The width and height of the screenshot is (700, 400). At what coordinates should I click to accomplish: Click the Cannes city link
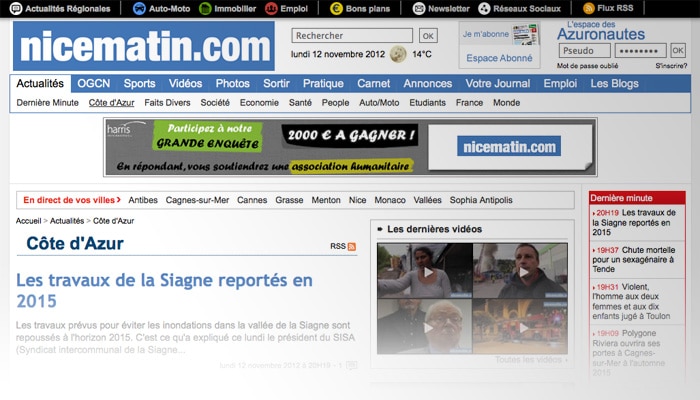click(x=252, y=200)
